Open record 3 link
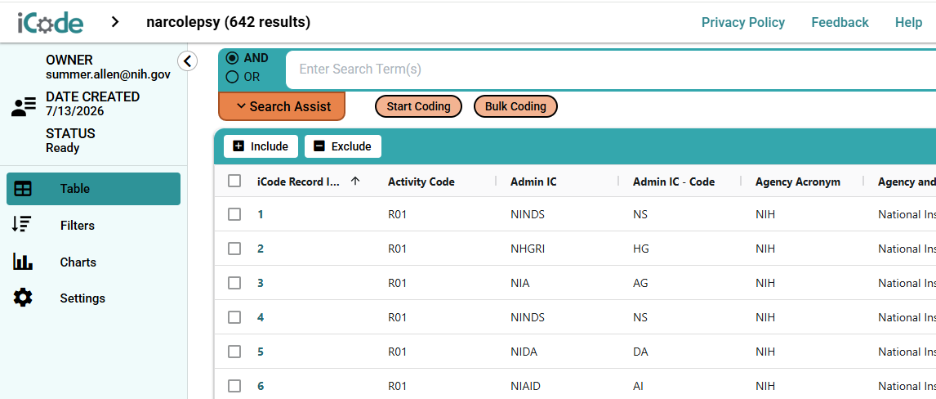 pyautogui.click(x=260, y=283)
